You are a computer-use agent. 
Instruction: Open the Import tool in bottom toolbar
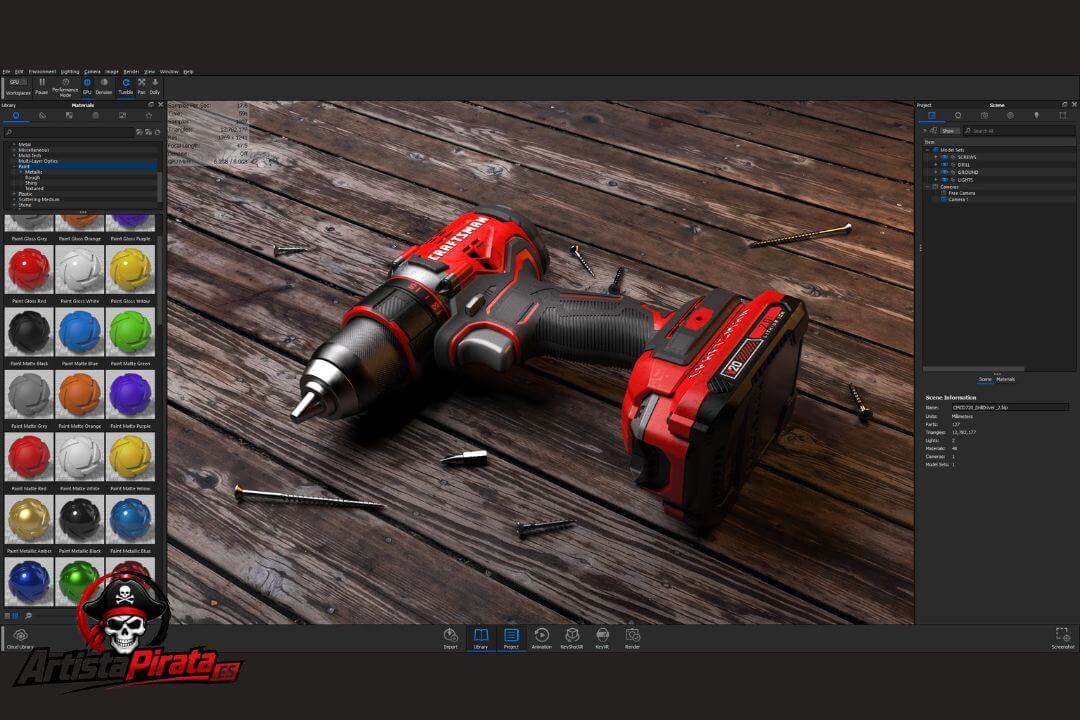click(x=450, y=638)
